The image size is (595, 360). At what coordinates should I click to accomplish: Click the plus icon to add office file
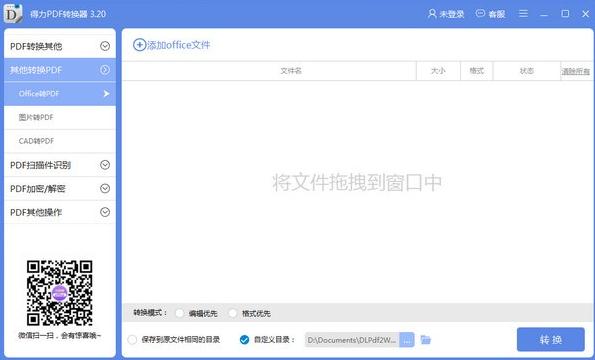click(x=139, y=45)
